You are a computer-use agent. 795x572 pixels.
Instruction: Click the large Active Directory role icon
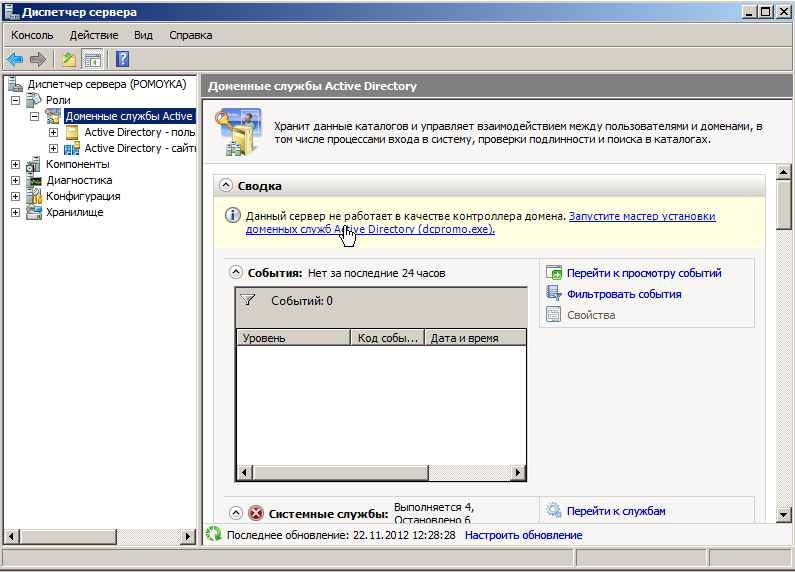pyautogui.click(x=238, y=131)
